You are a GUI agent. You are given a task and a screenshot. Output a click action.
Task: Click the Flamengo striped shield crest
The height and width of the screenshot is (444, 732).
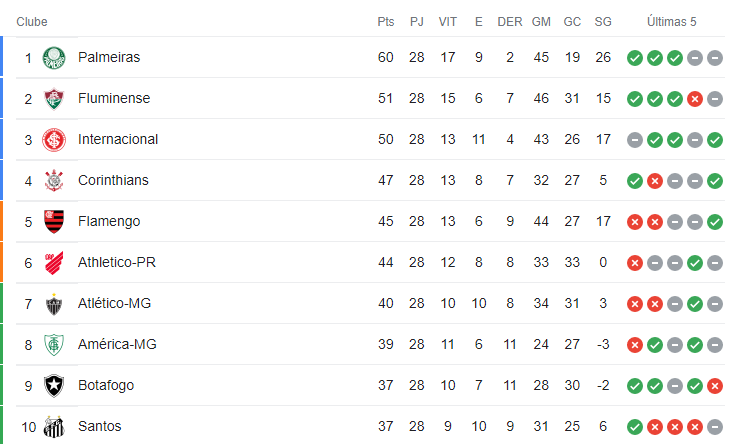[54, 222]
